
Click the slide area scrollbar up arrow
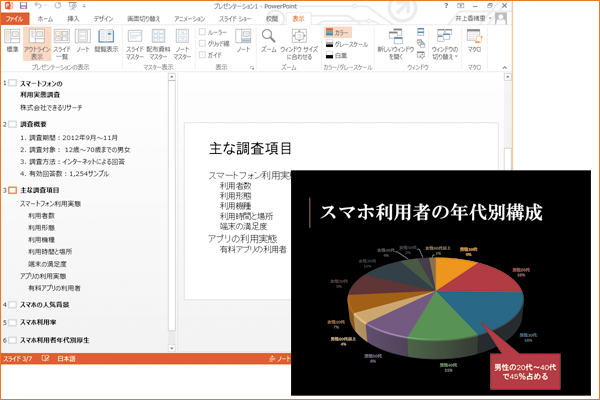point(507,77)
